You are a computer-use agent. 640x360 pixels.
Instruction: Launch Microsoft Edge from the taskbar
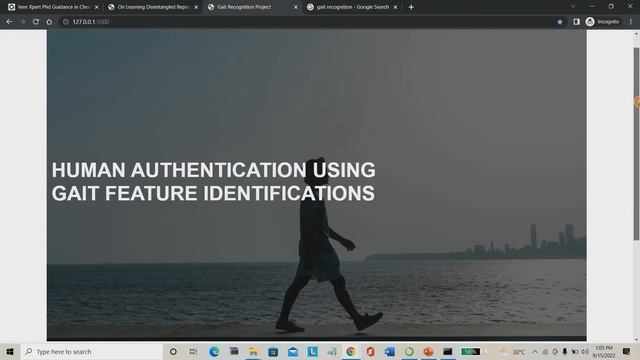point(214,351)
